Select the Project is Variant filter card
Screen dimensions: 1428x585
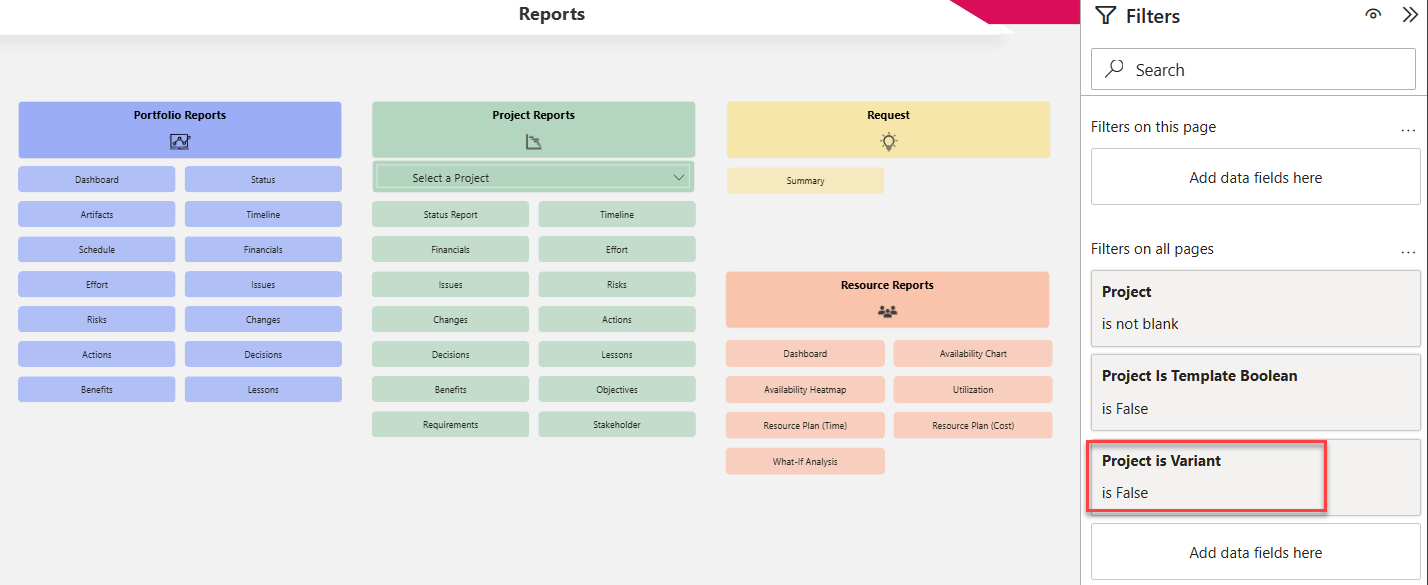(1206, 476)
